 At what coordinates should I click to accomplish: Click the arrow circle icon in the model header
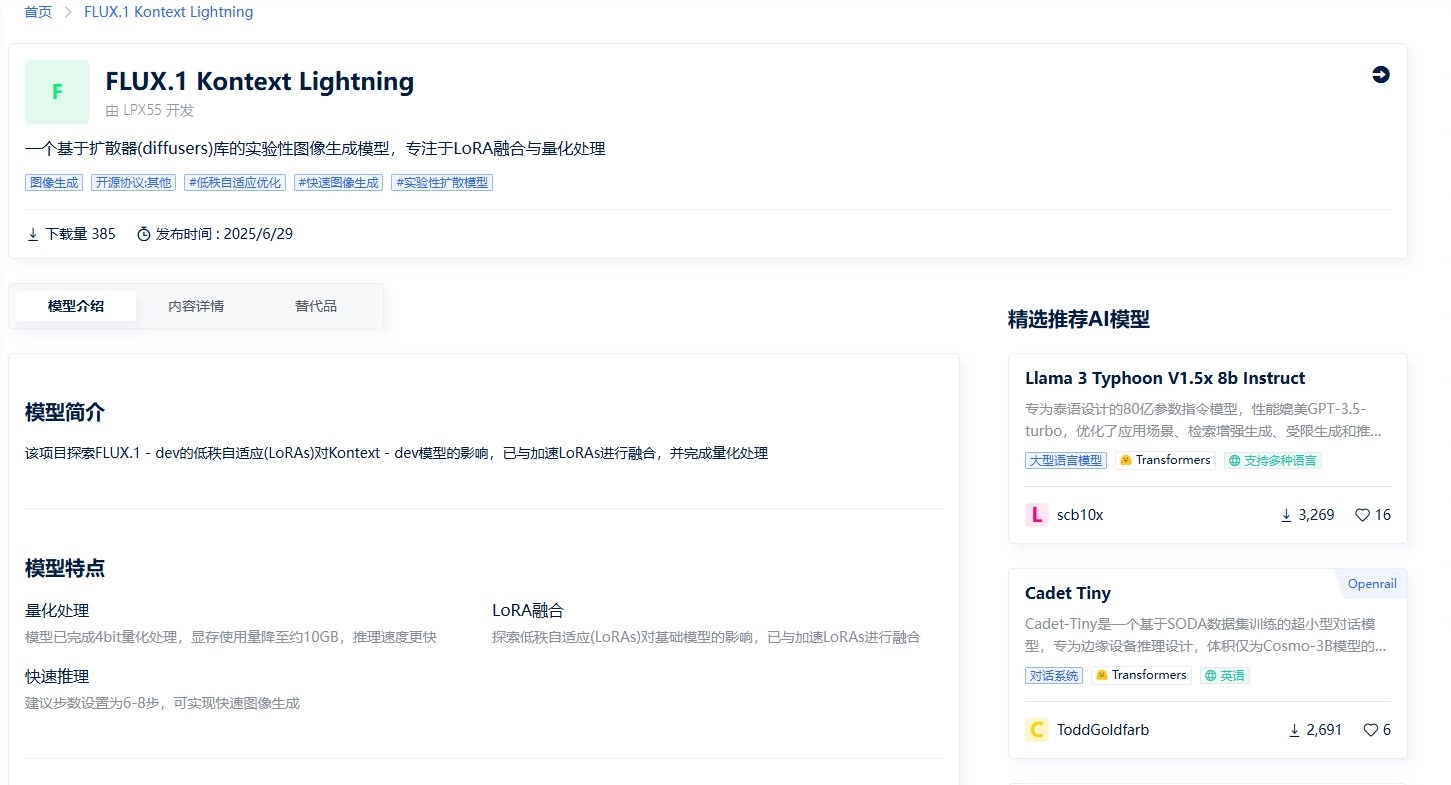[1381, 75]
